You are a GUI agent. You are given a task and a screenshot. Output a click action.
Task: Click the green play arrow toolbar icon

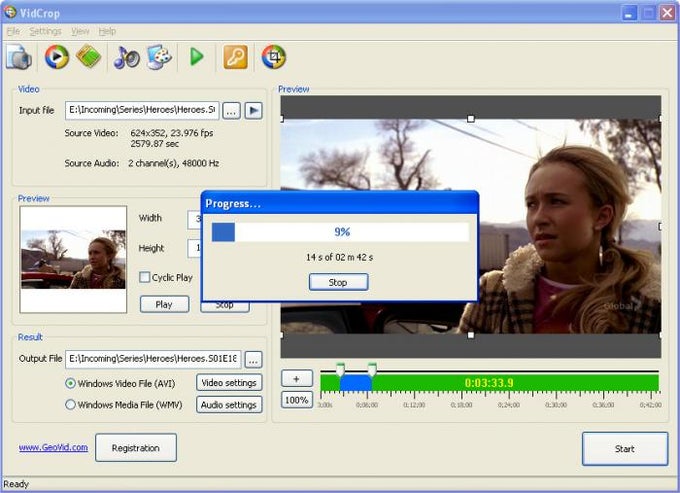tap(196, 57)
